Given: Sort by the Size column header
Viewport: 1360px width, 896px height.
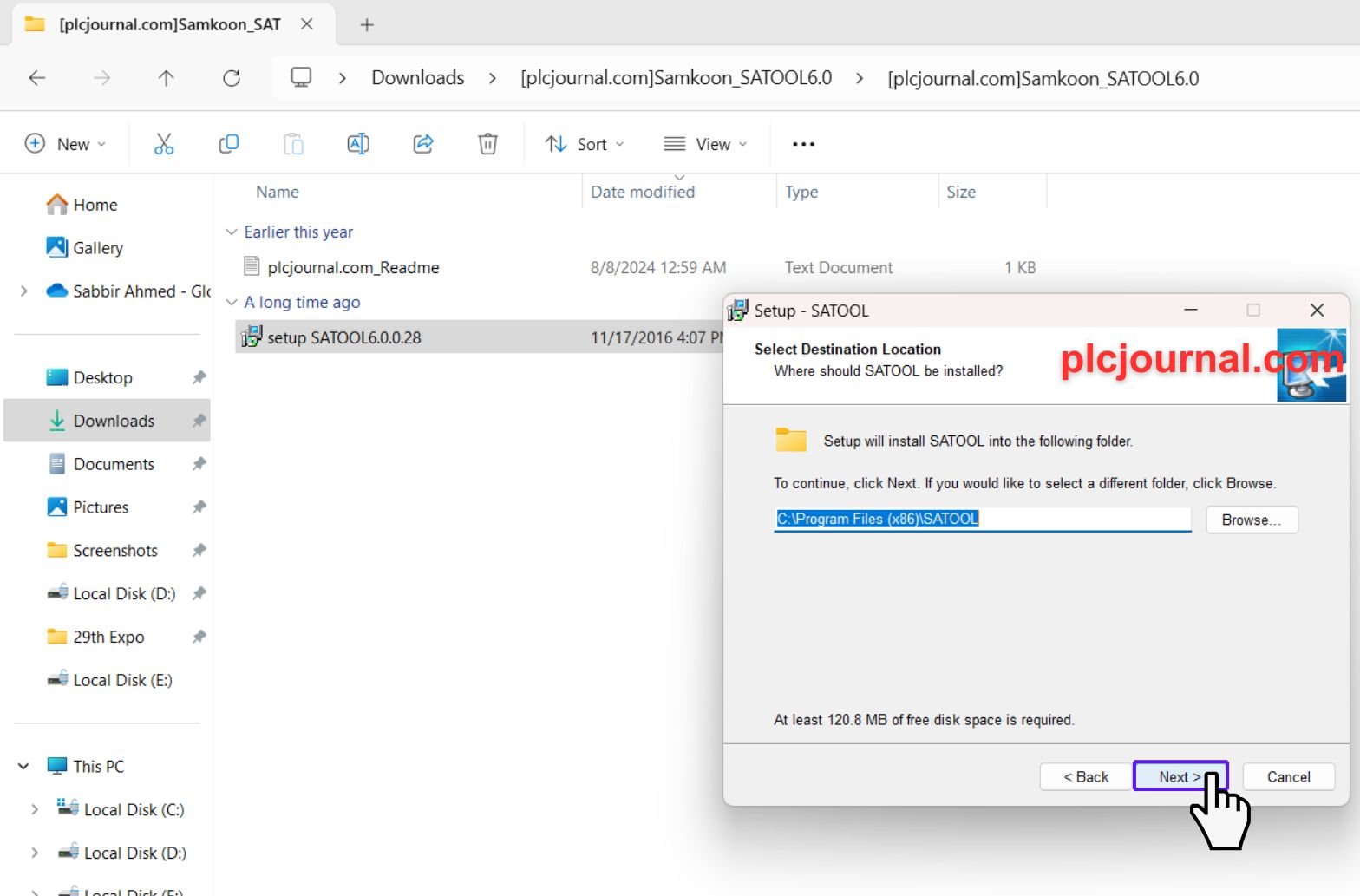Looking at the screenshot, I should (x=961, y=192).
